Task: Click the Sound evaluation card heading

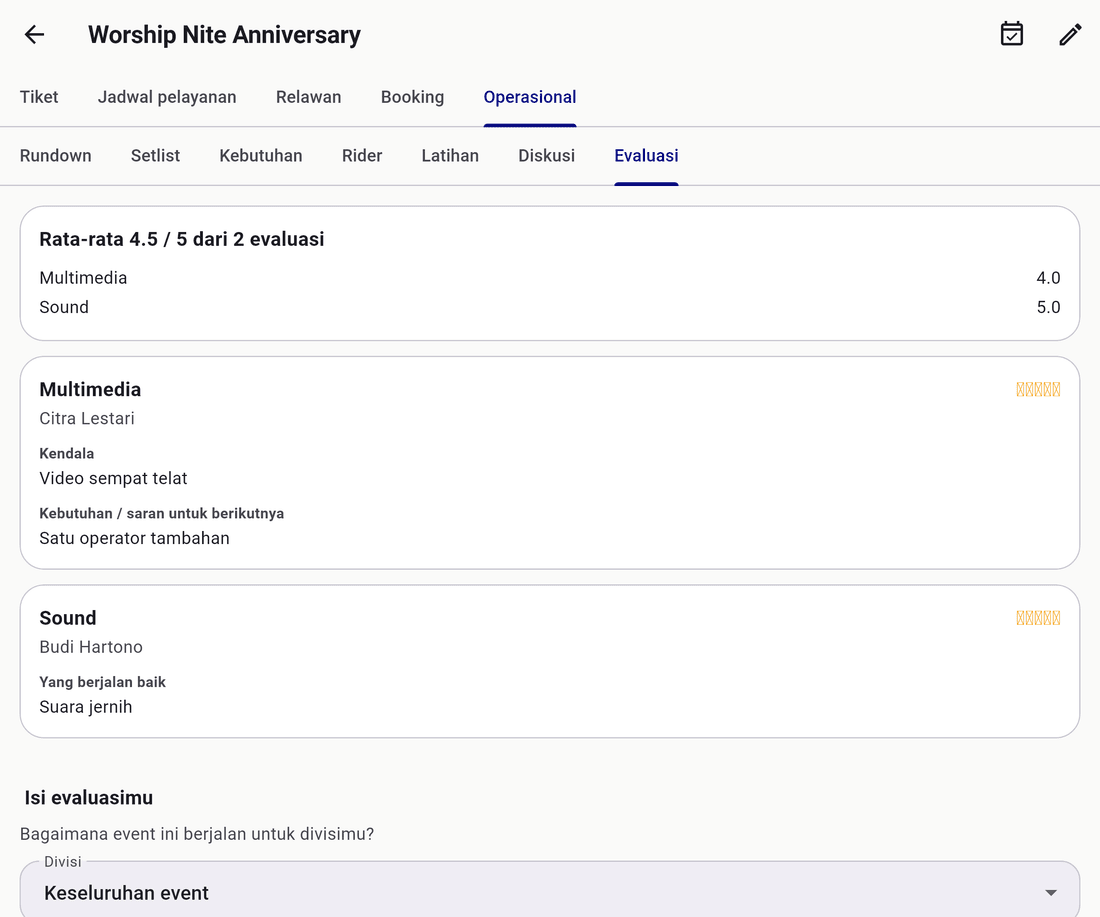Action: pos(68,618)
